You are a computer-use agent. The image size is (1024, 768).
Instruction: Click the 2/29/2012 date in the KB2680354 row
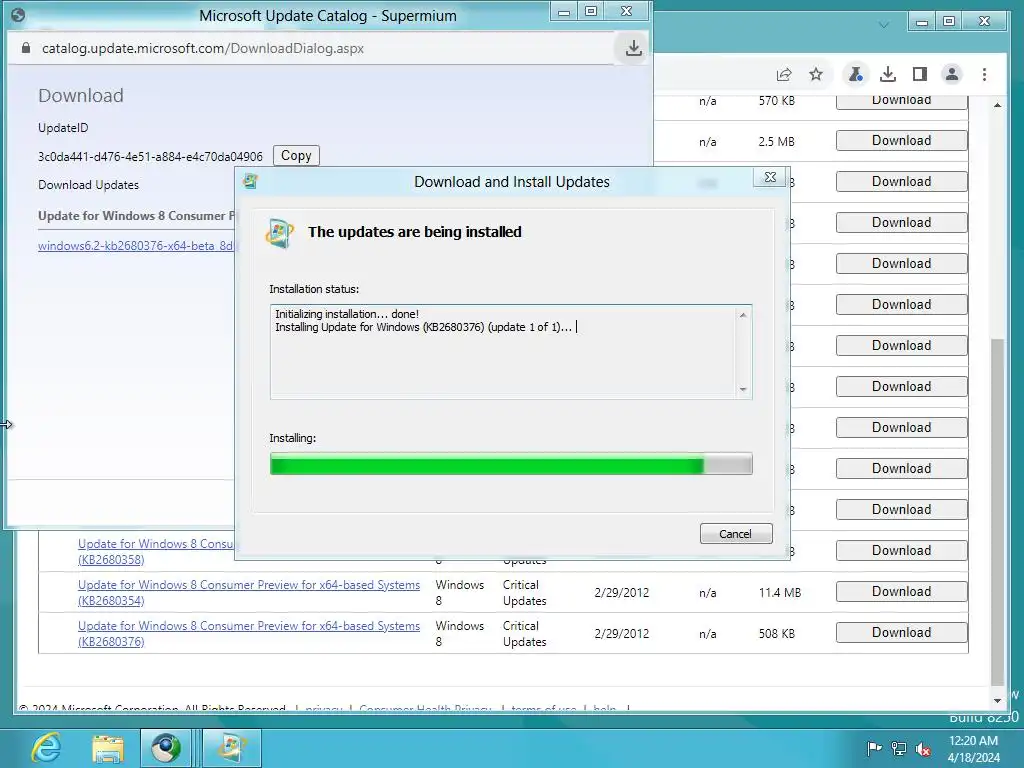pyautogui.click(x=622, y=593)
